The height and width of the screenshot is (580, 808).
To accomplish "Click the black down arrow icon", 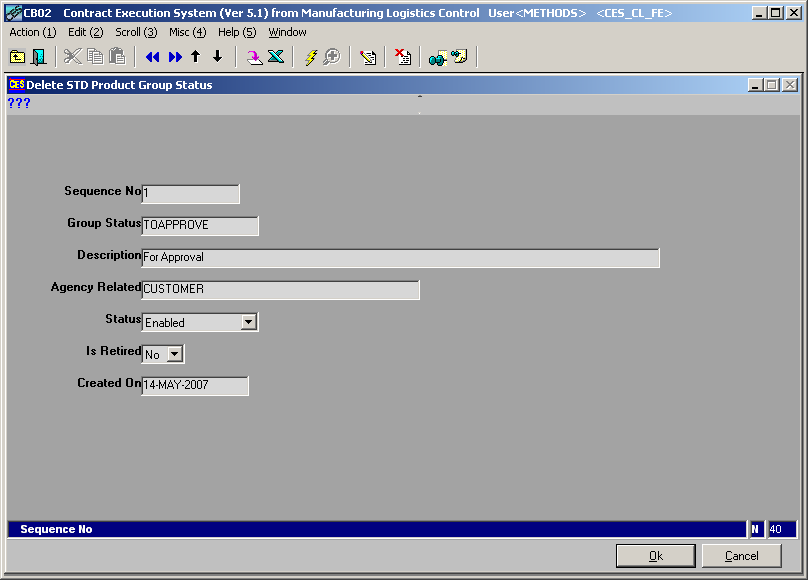I will point(217,57).
